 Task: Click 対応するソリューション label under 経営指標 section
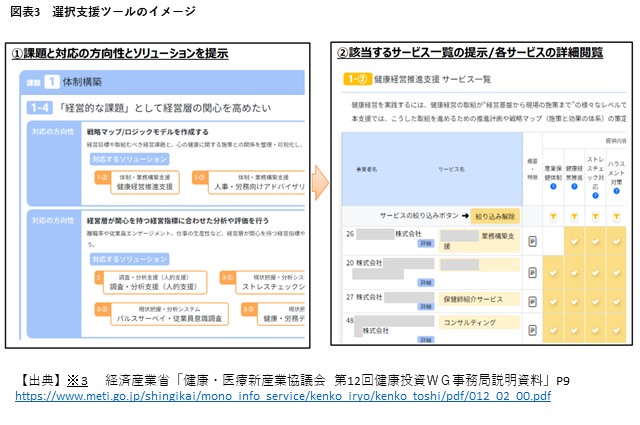tap(129, 259)
